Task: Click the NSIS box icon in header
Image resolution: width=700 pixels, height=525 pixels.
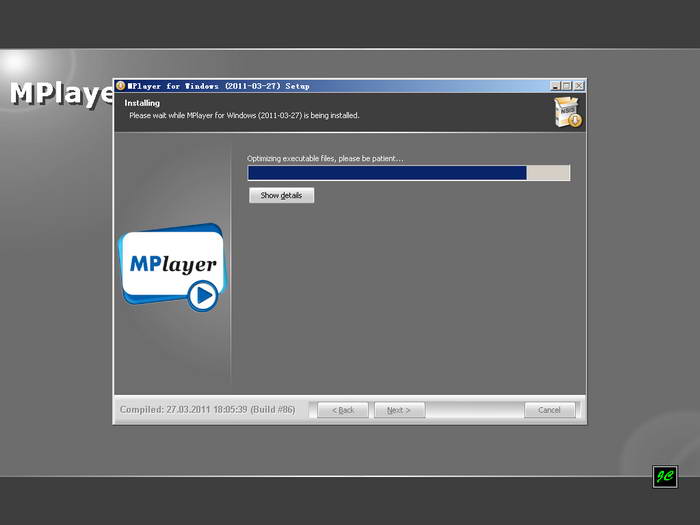Action: coord(568,112)
